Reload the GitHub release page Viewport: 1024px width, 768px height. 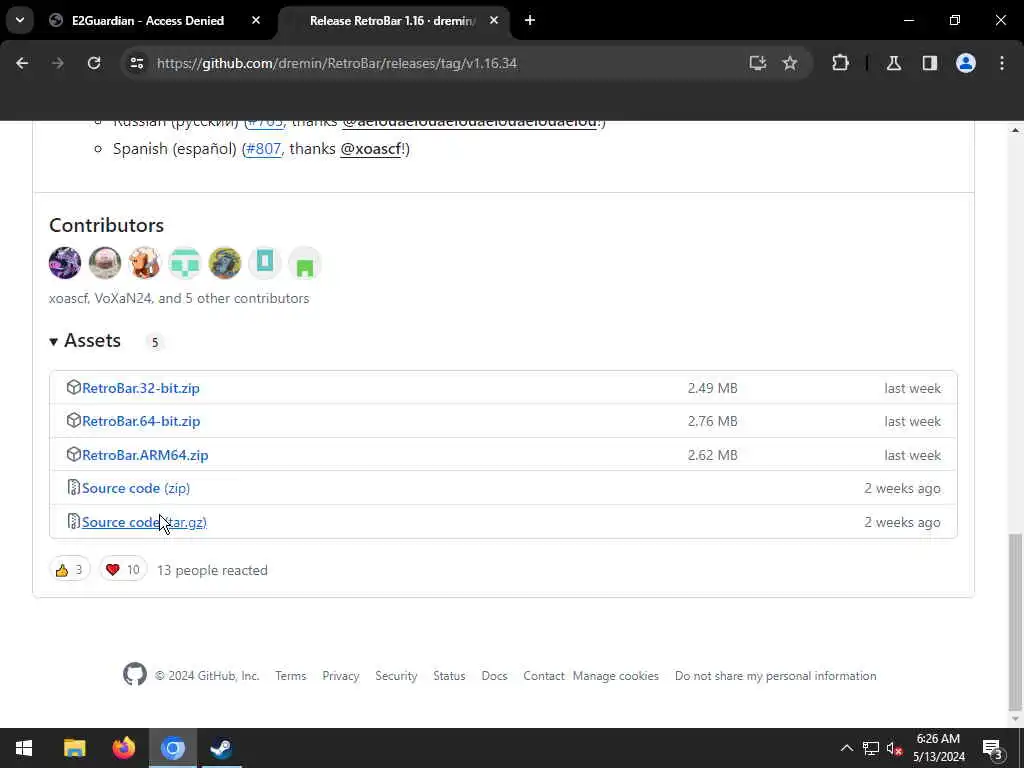click(94, 63)
